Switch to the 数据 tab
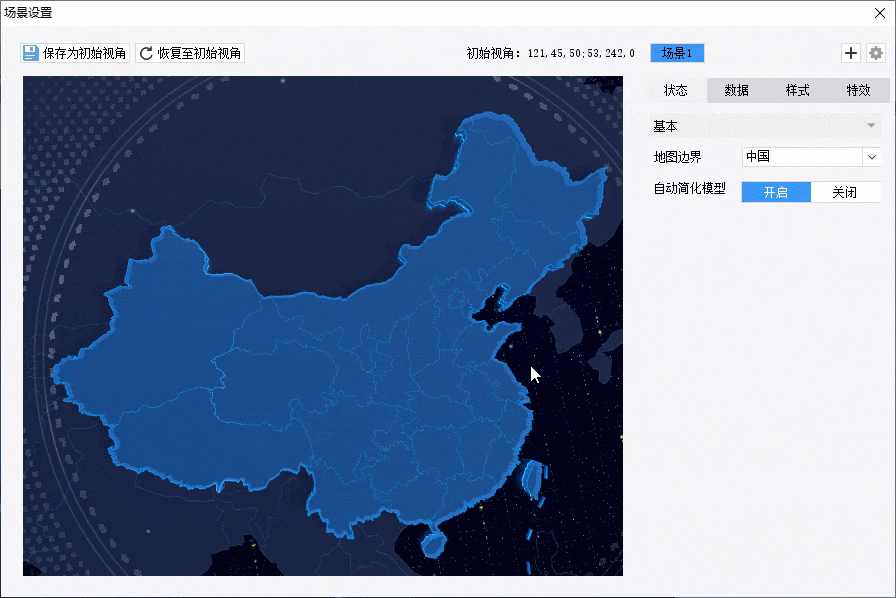Viewport: 896px width, 598px height. point(737,90)
